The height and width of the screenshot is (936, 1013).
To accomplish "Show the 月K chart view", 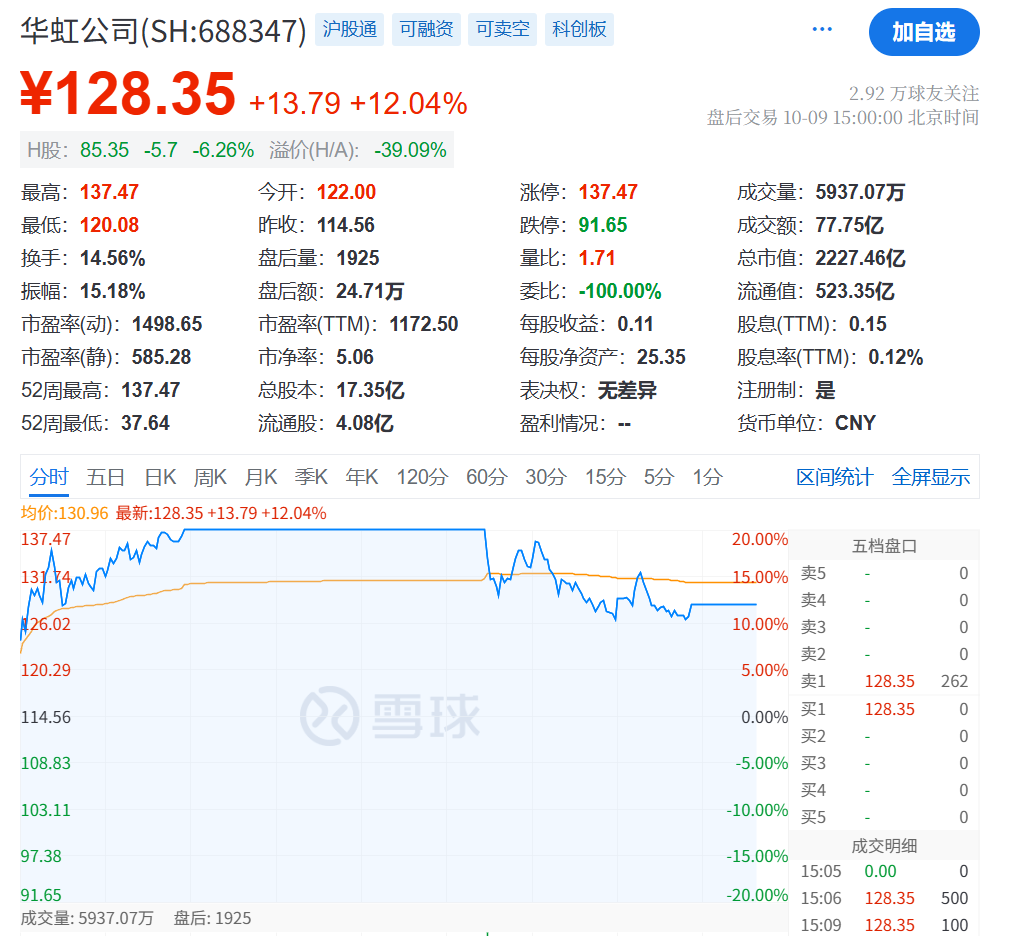I will click(261, 477).
